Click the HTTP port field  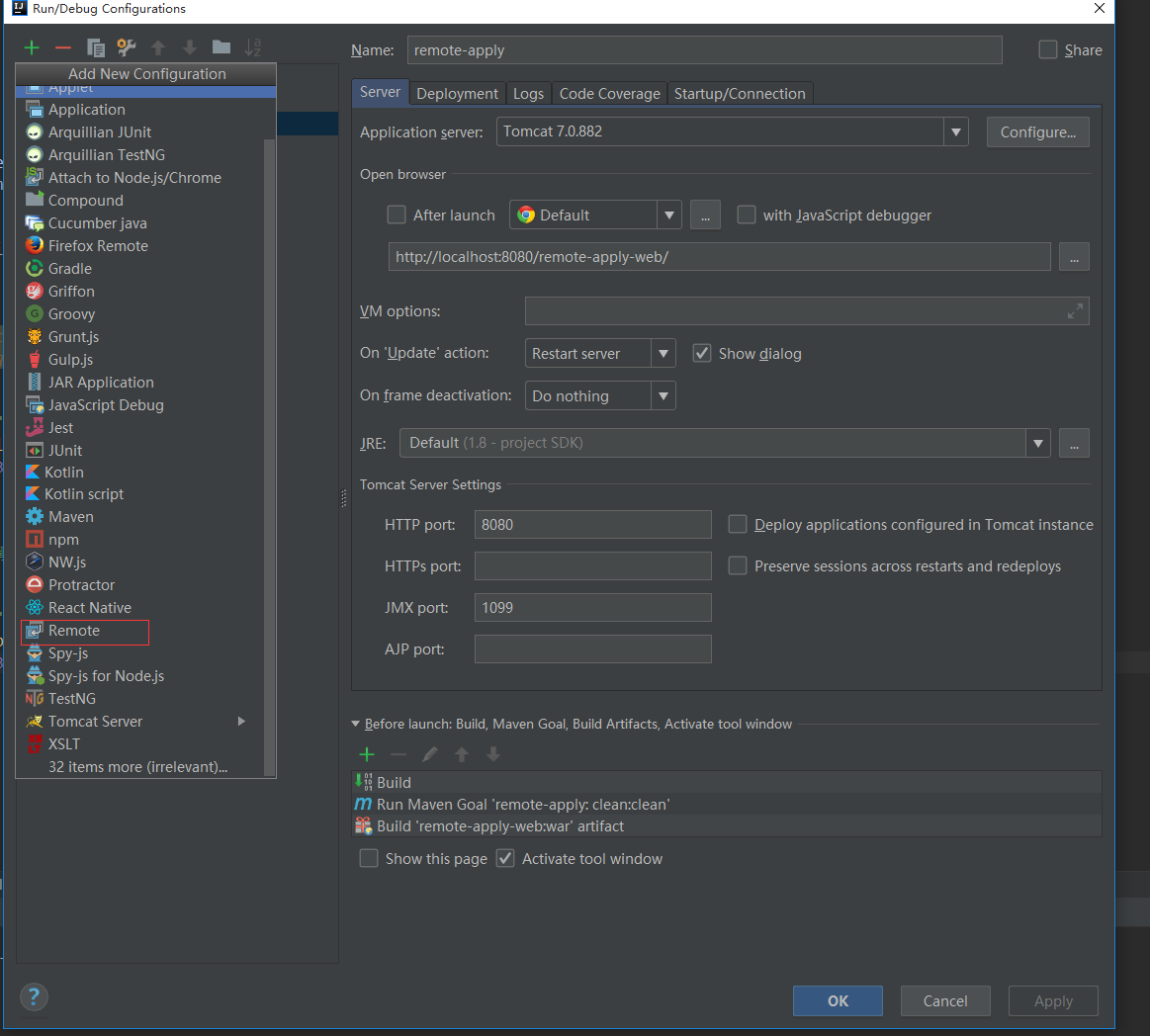592,524
